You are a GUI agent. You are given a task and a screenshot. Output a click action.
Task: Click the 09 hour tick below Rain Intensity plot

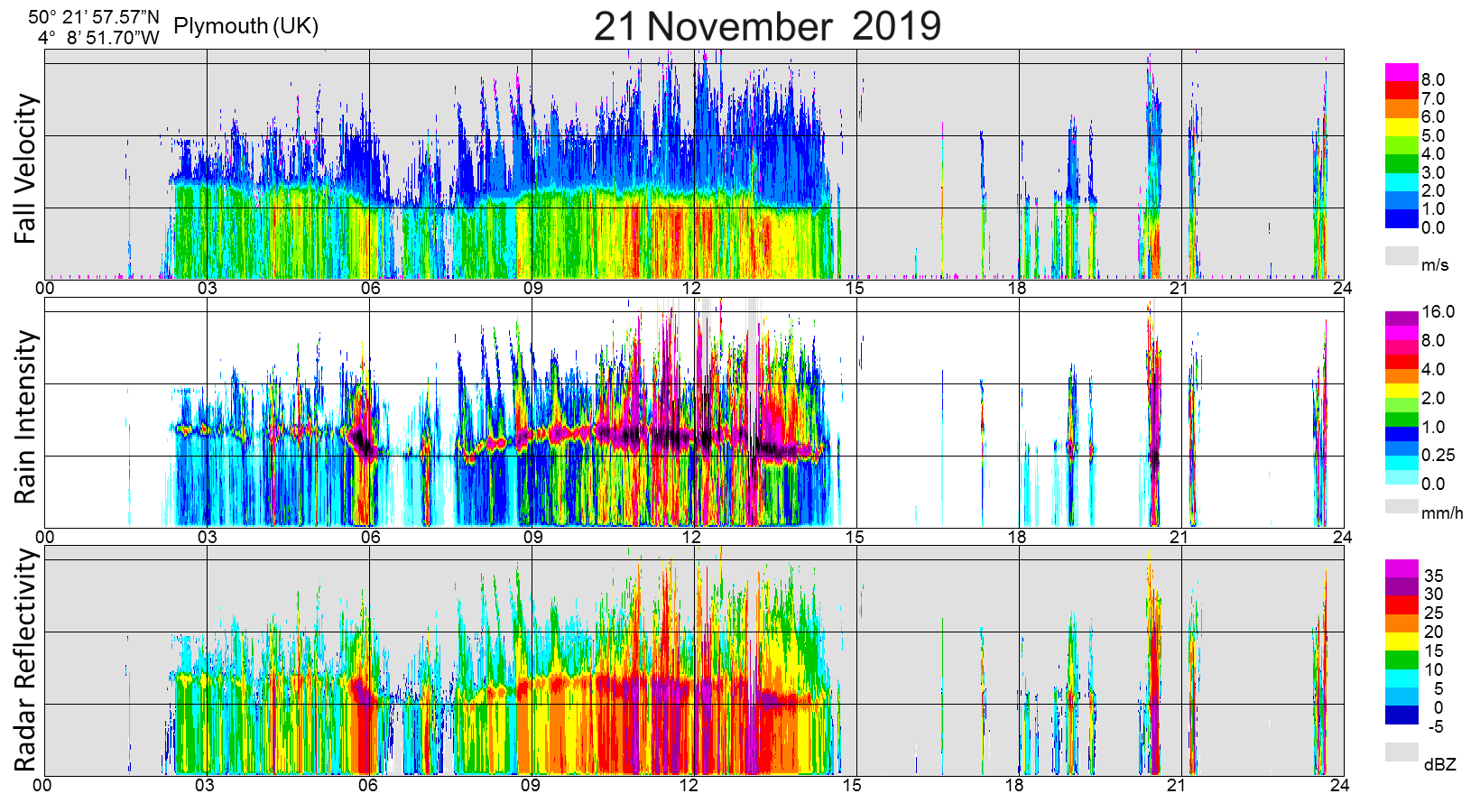[532, 537]
